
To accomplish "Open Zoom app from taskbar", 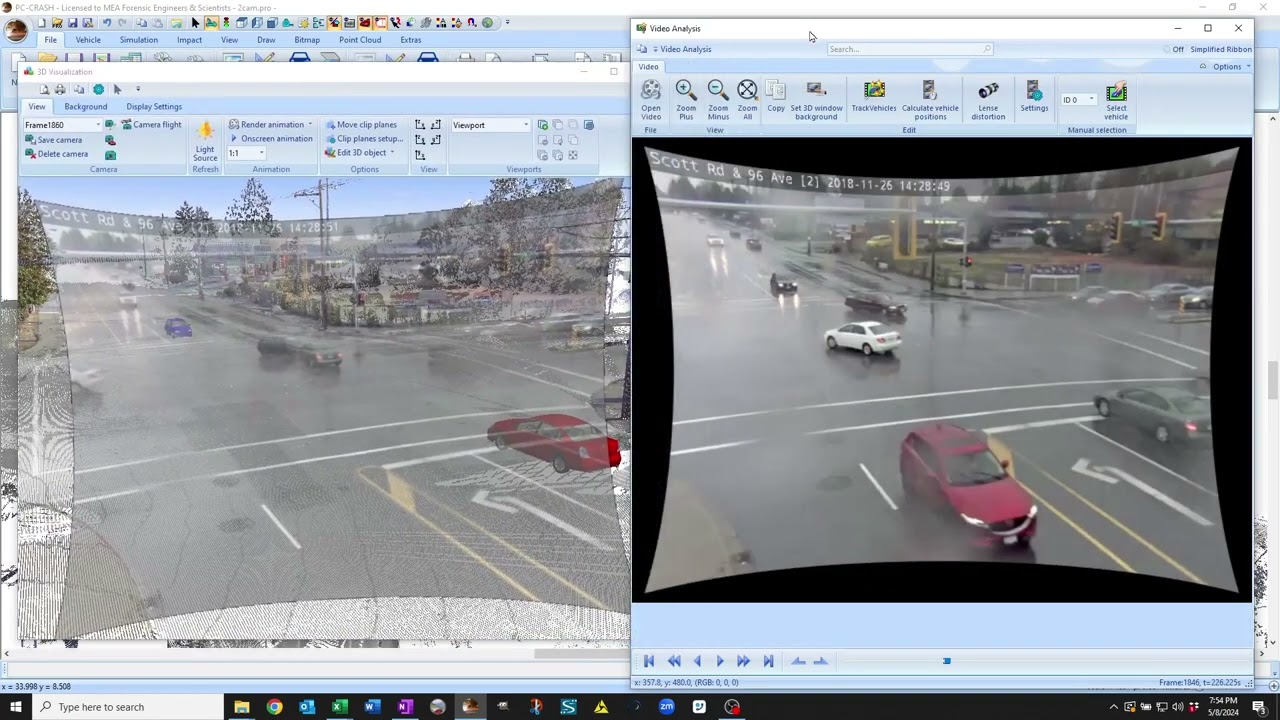I will tap(666, 707).
